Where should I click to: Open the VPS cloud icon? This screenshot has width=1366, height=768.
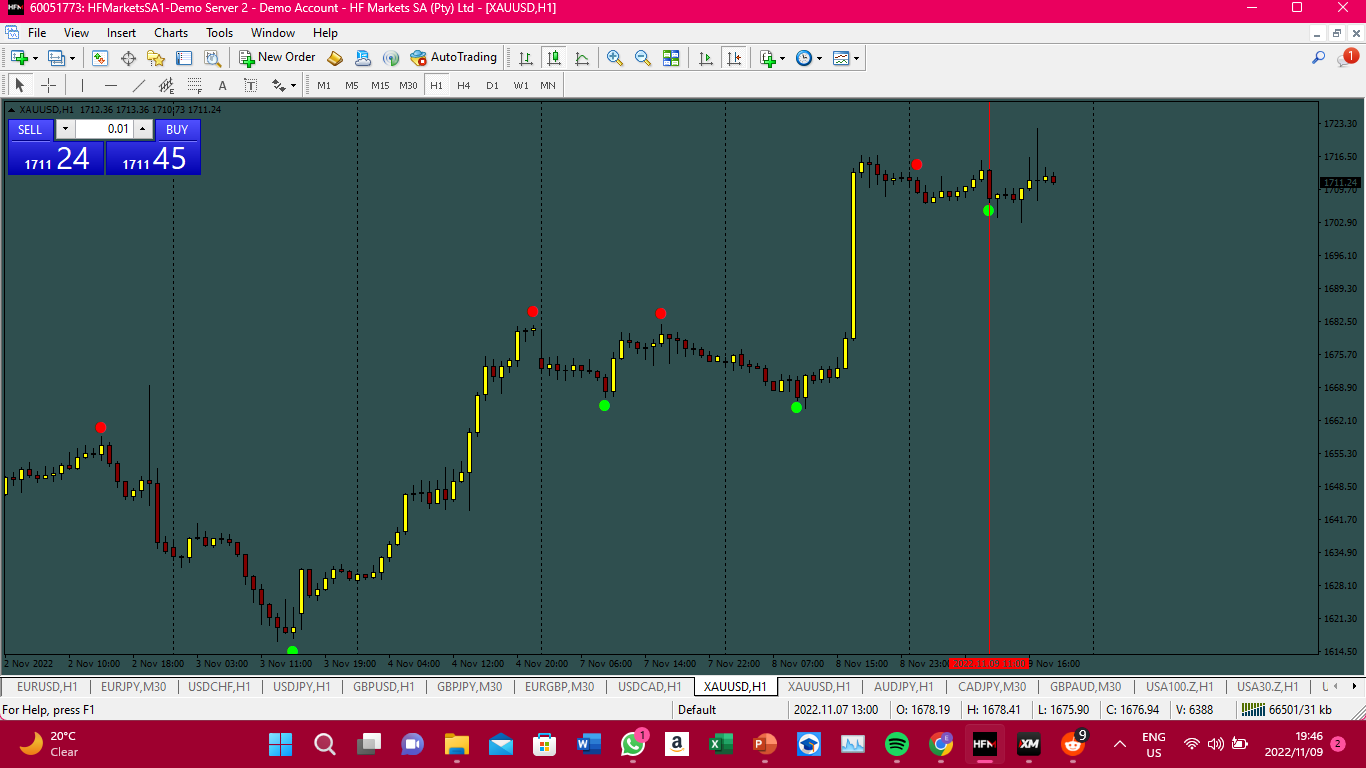tap(363, 58)
